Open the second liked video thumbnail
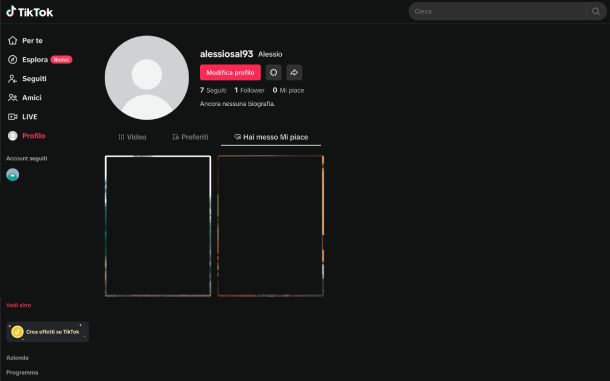This screenshot has width=610, height=381. pyautogui.click(x=270, y=226)
